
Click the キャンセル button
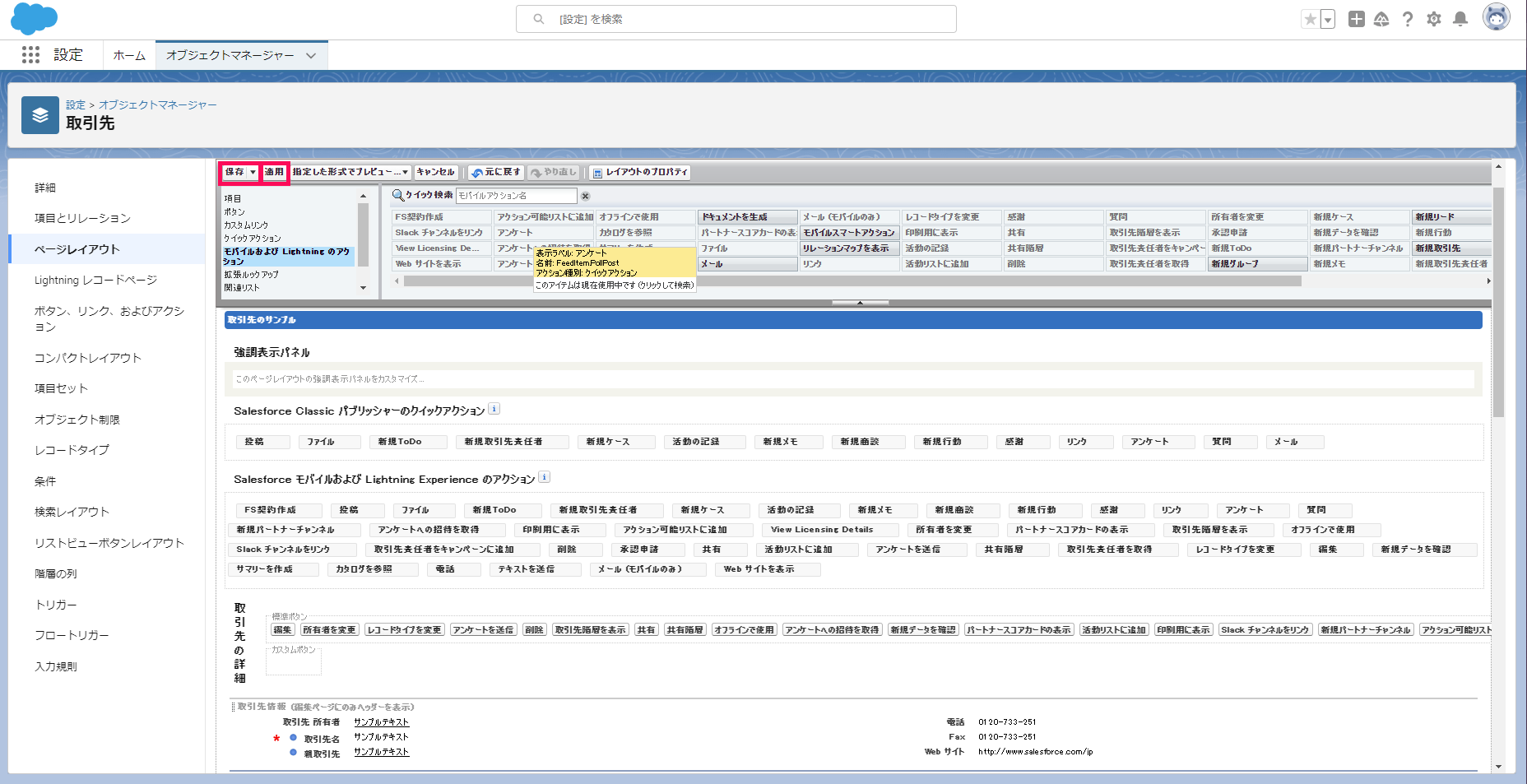coord(435,172)
